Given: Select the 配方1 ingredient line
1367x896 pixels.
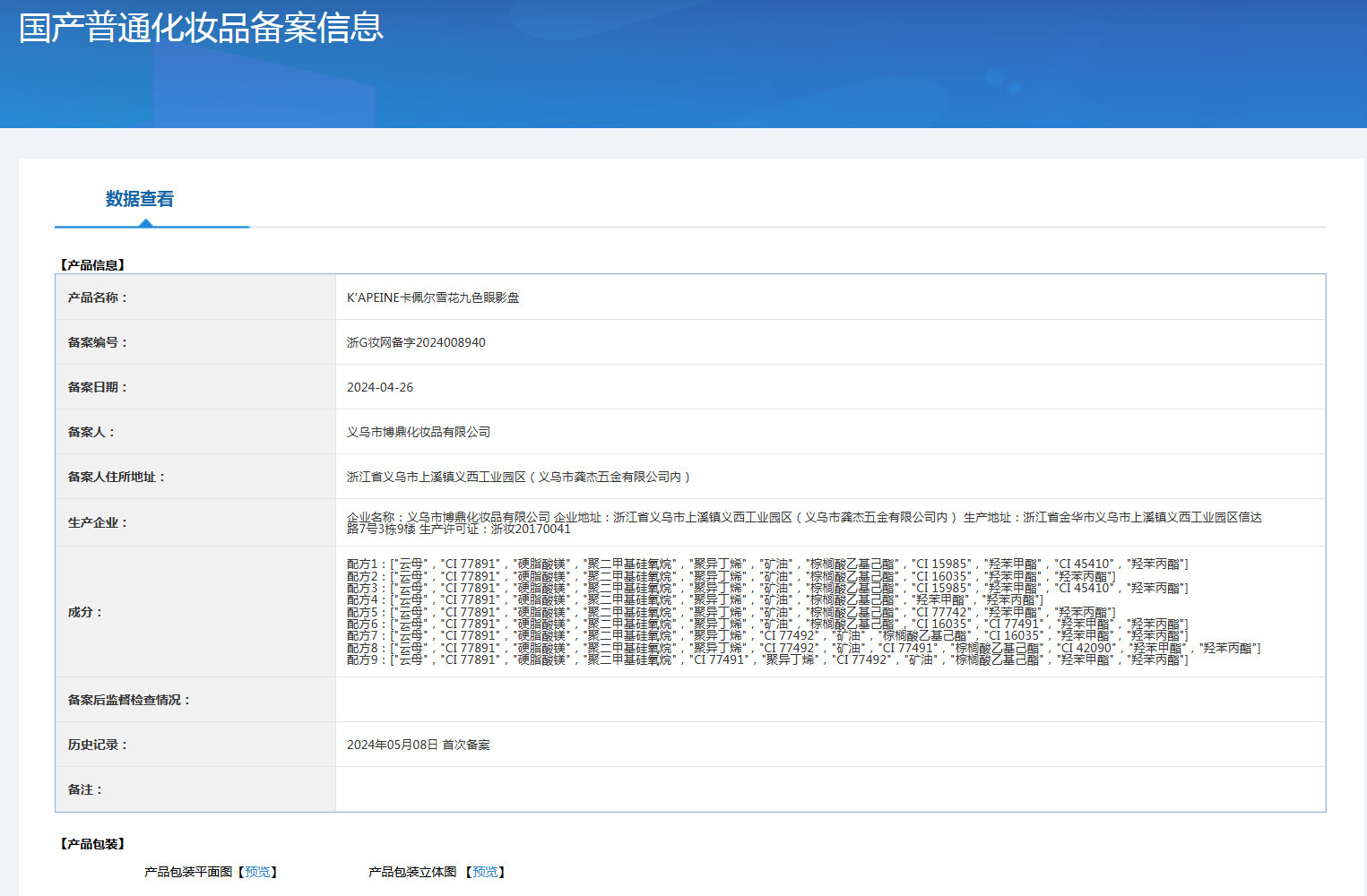Looking at the screenshot, I should (x=767, y=564).
